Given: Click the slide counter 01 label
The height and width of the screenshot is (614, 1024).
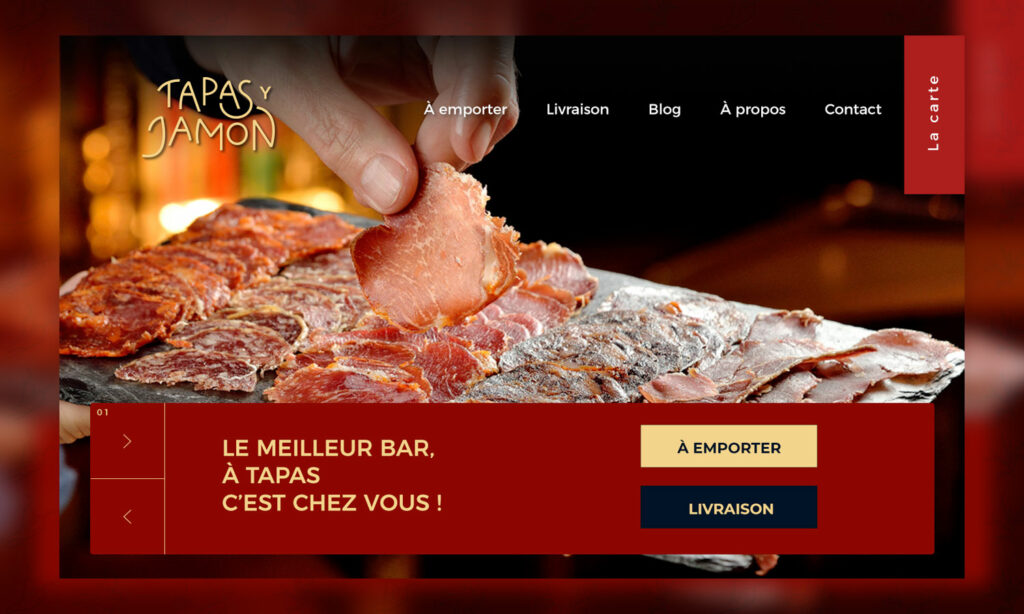Looking at the screenshot, I should pos(103,412).
